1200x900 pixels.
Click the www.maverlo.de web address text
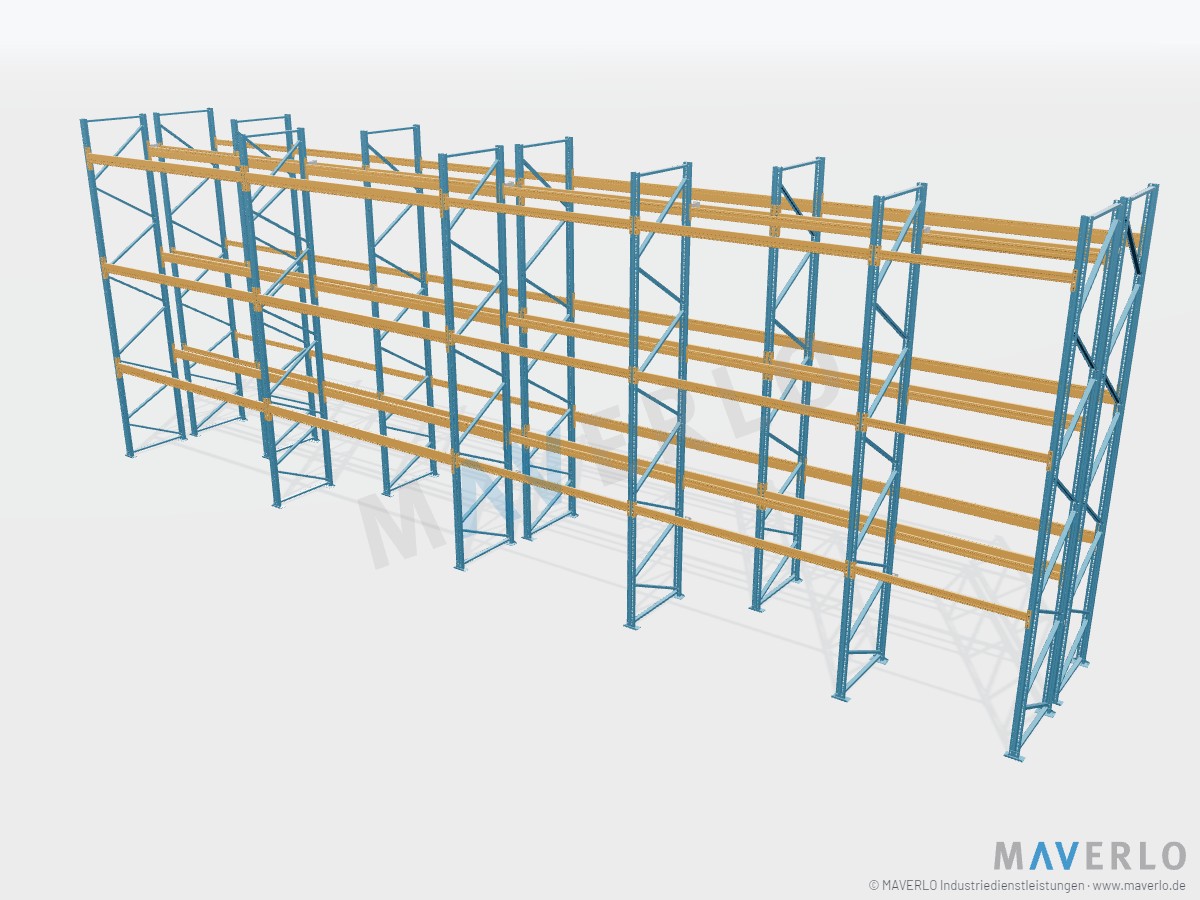(1140, 886)
